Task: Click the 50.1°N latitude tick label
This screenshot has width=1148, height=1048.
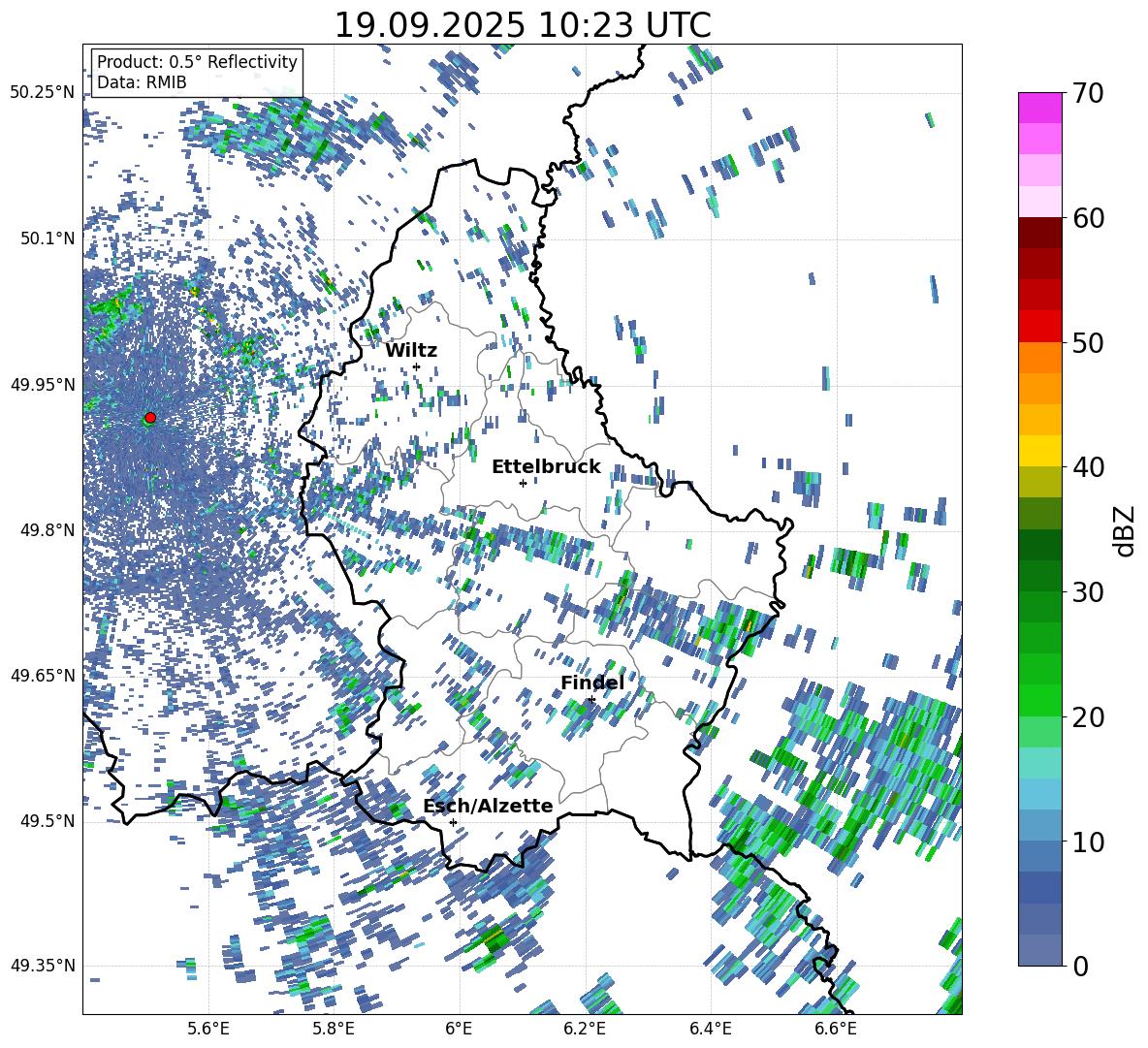Action: point(47,238)
